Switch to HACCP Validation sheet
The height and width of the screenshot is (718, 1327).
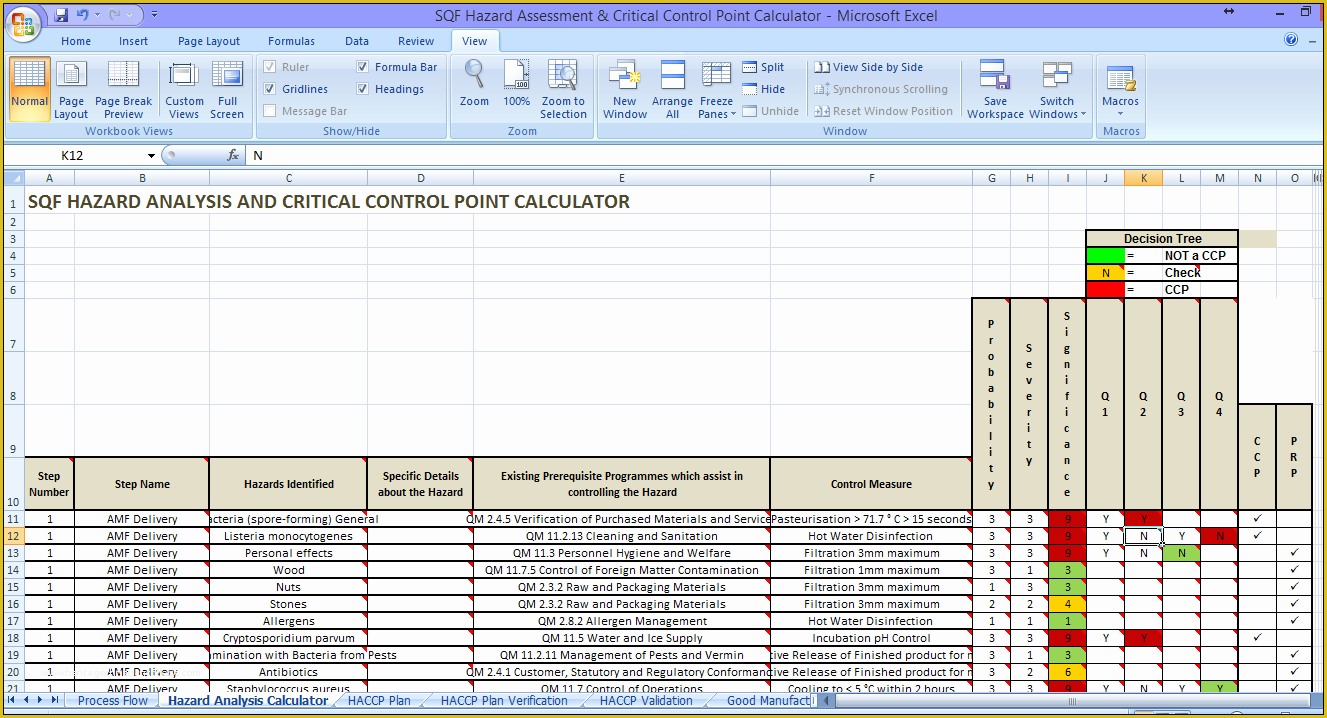pyautogui.click(x=646, y=701)
